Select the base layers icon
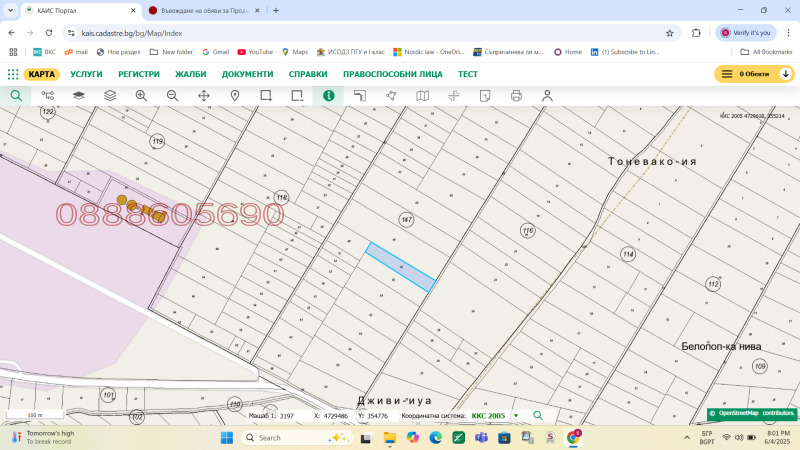 pyautogui.click(x=79, y=96)
